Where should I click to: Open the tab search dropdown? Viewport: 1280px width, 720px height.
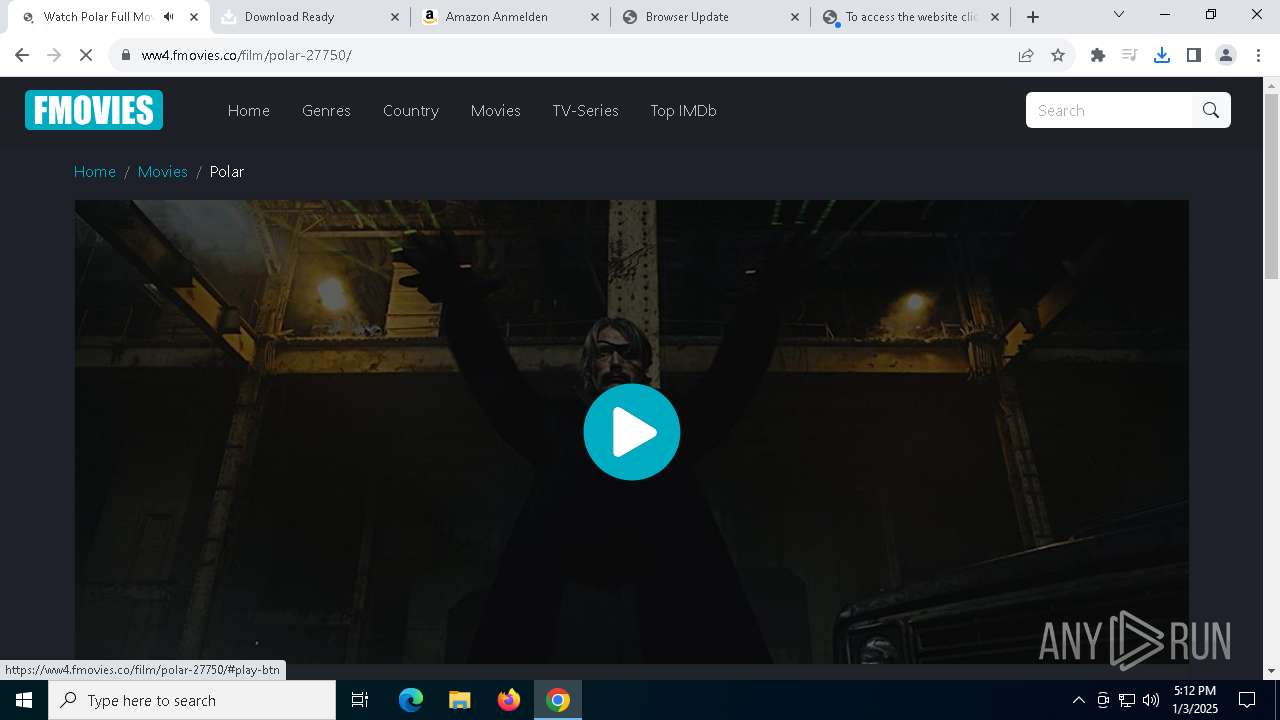(1119, 14)
